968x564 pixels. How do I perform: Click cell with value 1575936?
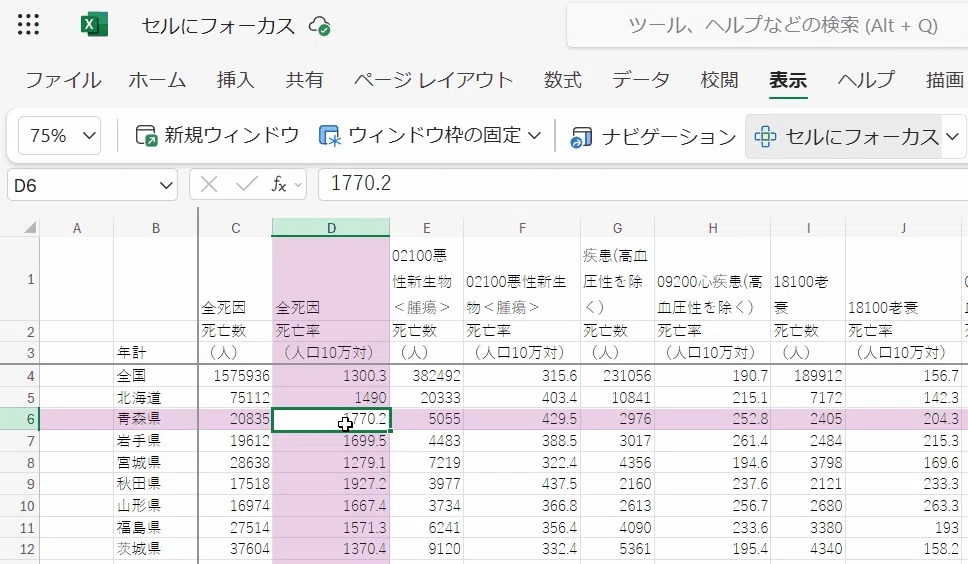[x=235, y=376]
